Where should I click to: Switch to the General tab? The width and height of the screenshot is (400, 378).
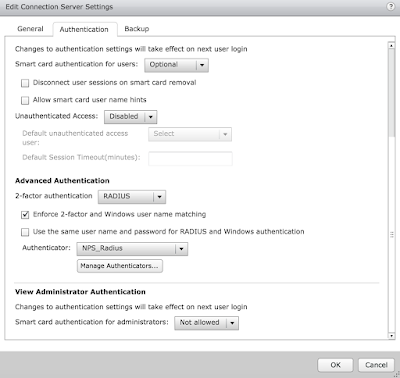tap(30, 29)
